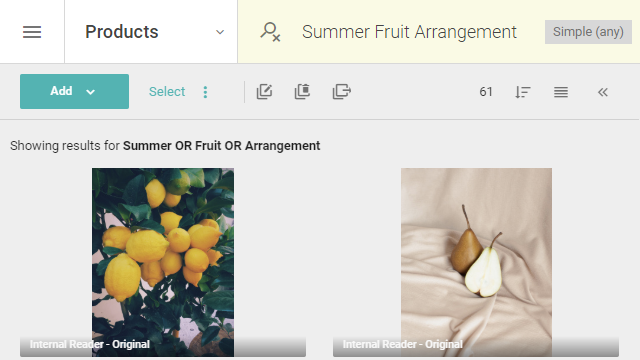The image size is (640, 360).
Task: Click the Select link
Action: (167, 91)
